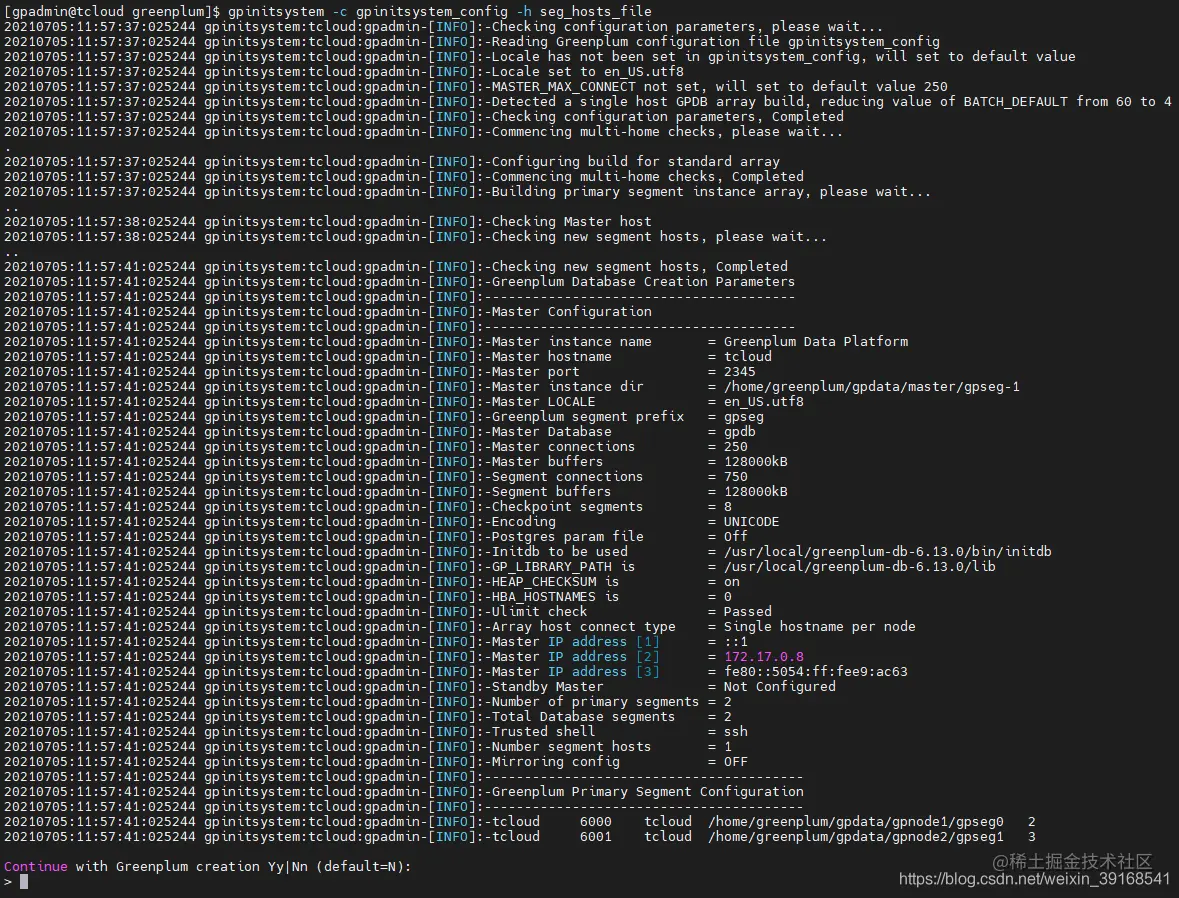Select the path /home/greenplum/gpdata/gpnode2/gpseg1
The image size is (1179, 898).
click(x=856, y=837)
